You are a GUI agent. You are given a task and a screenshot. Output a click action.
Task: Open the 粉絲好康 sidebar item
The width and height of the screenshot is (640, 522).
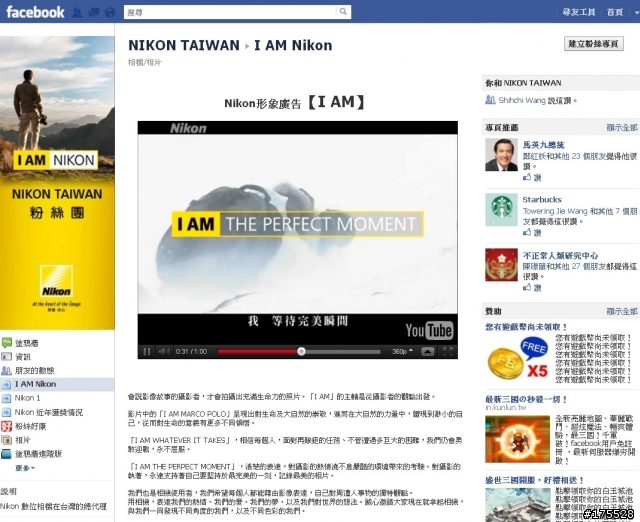[x=31, y=426]
